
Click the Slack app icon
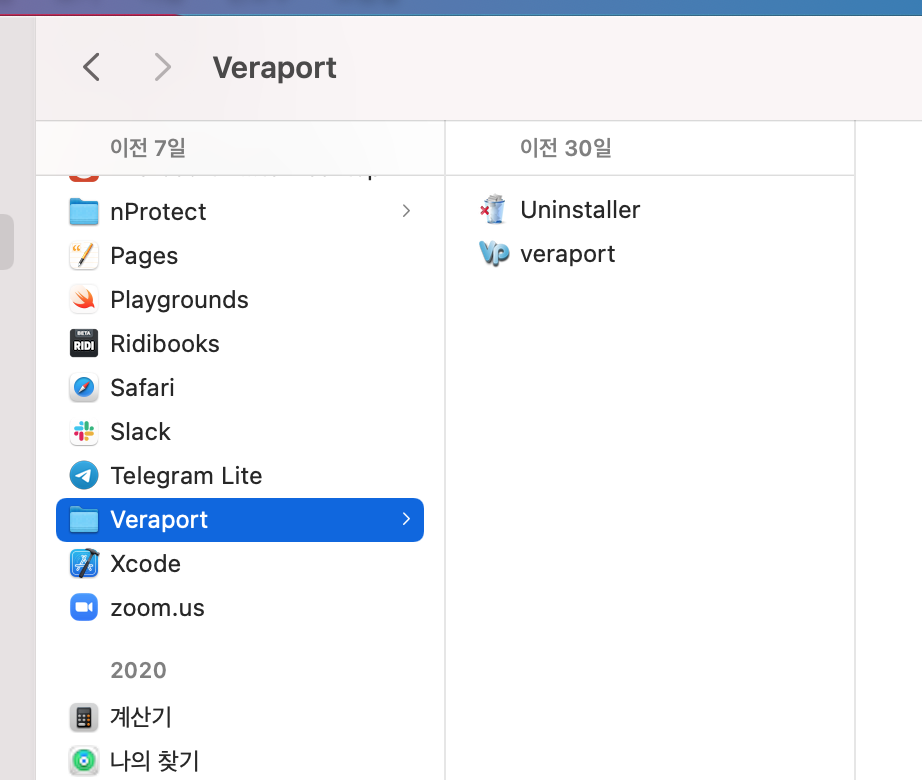(x=84, y=431)
